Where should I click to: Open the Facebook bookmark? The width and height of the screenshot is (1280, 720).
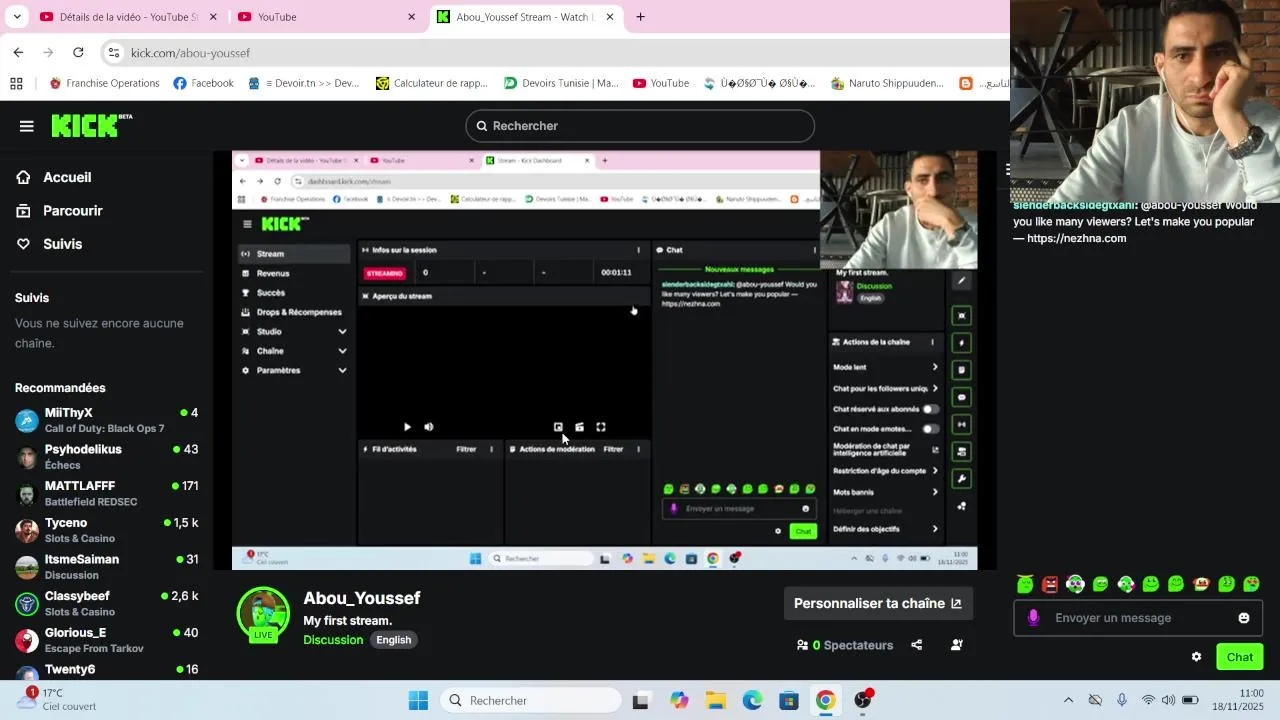(203, 83)
